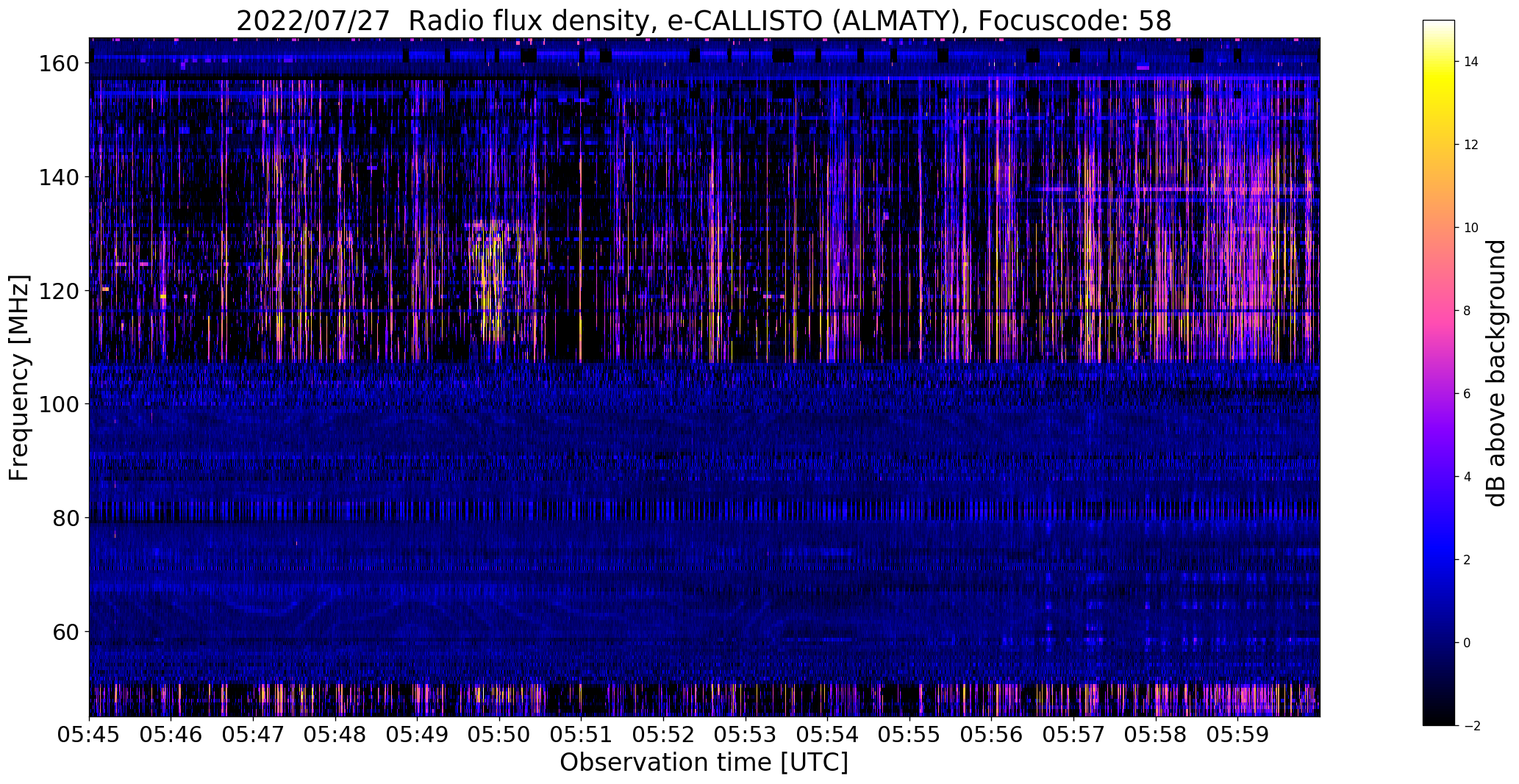
Task: Click the colorbar tick value −2
Action: coord(1471,727)
